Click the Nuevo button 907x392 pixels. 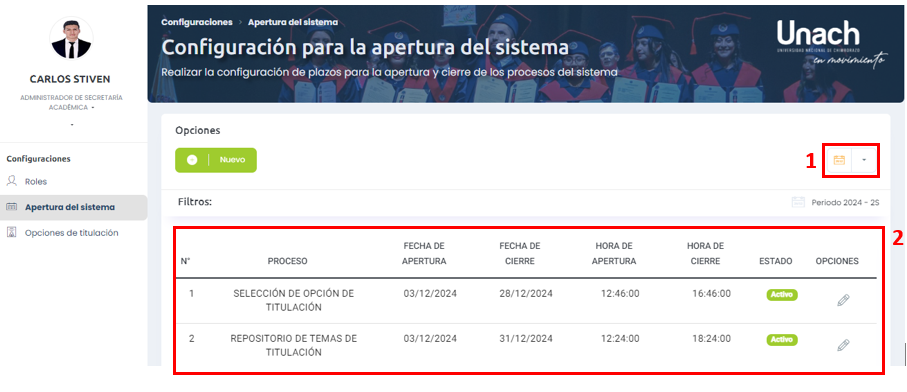tap(216, 160)
